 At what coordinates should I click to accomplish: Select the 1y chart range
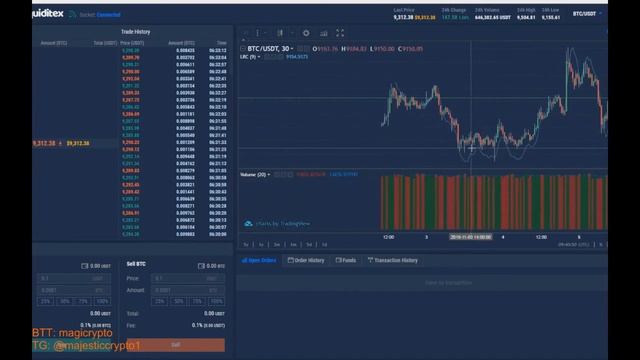261,245
